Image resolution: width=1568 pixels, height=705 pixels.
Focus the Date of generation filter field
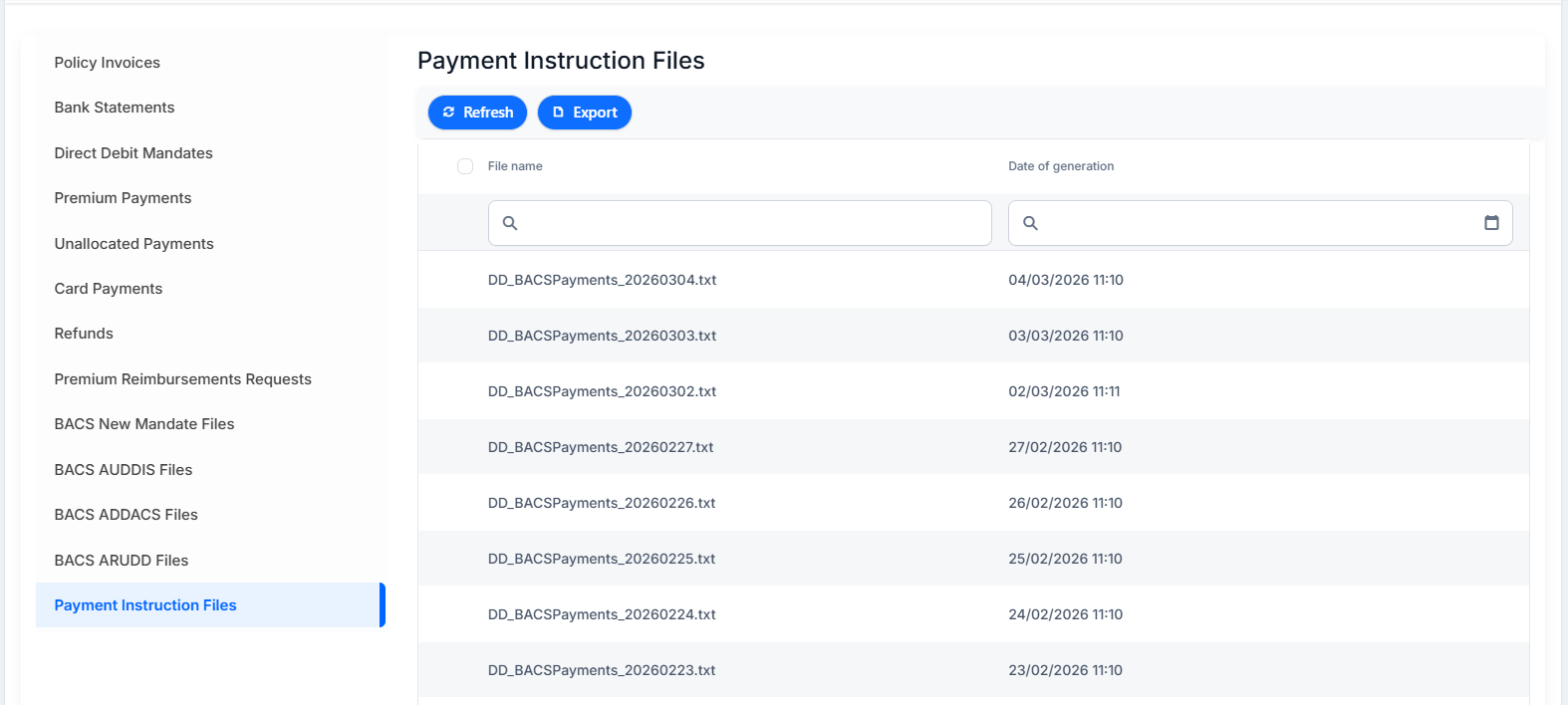[x=1260, y=223]
